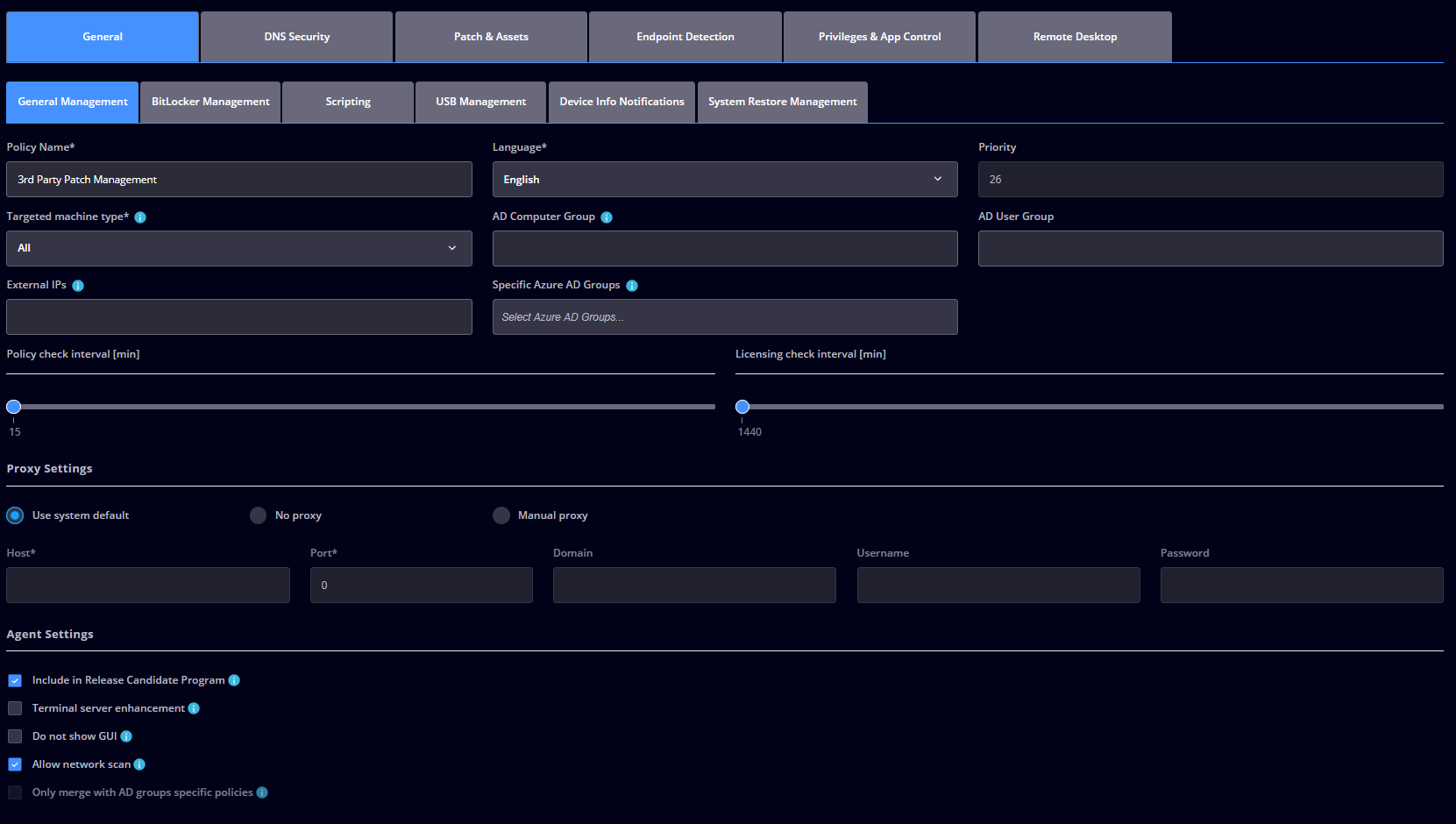
Task: Check the Do not show GUI box
Action: click(x=15, y=736)
